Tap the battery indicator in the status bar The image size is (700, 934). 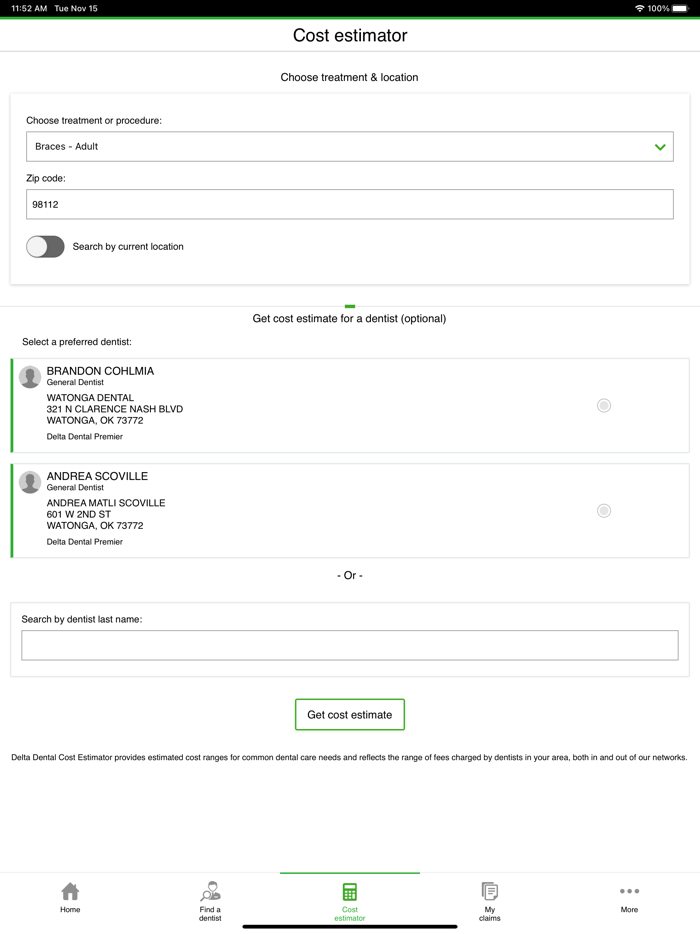point(683,8)
